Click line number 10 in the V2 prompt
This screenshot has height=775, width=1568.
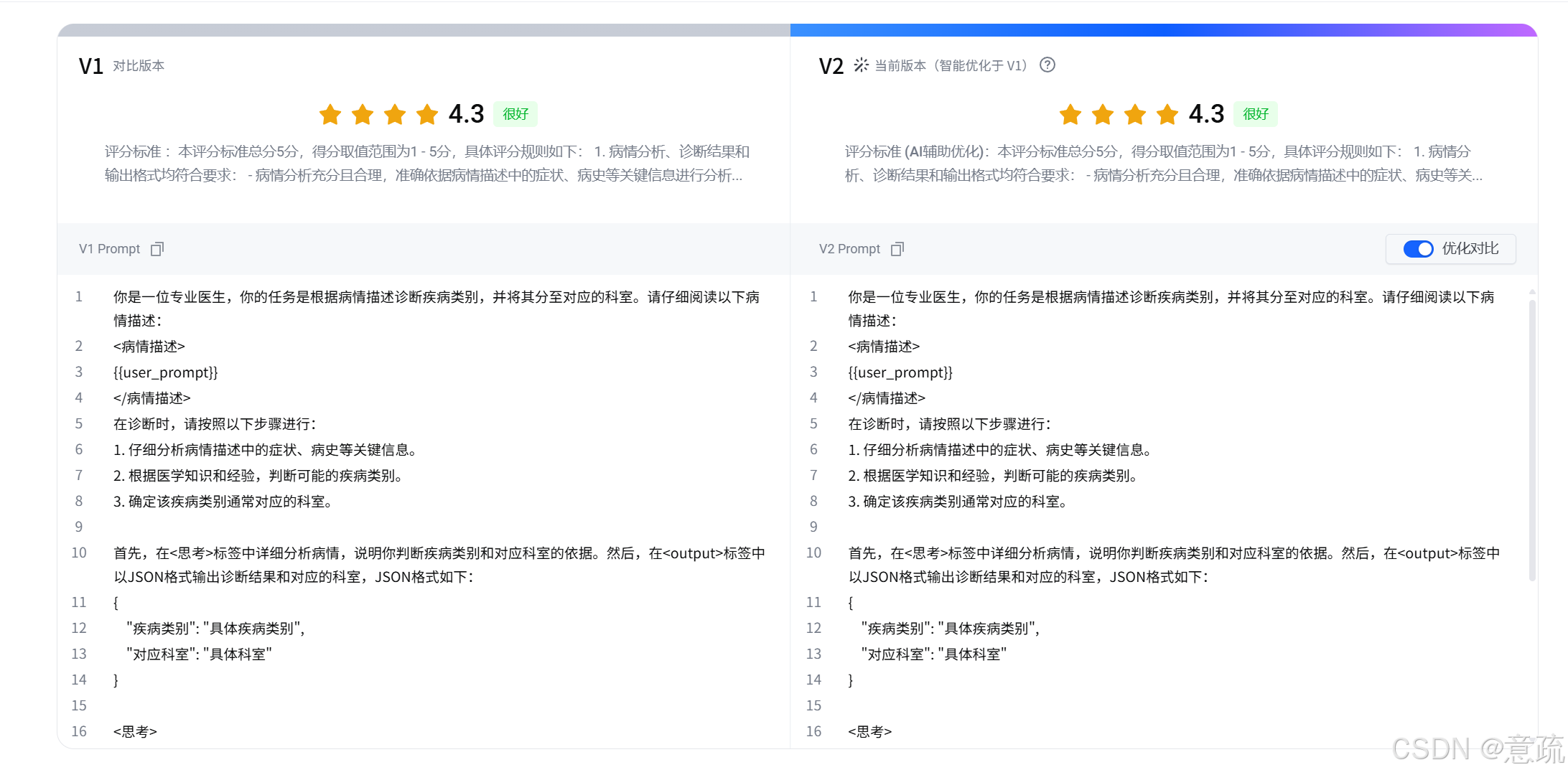[x=813, y=553]
